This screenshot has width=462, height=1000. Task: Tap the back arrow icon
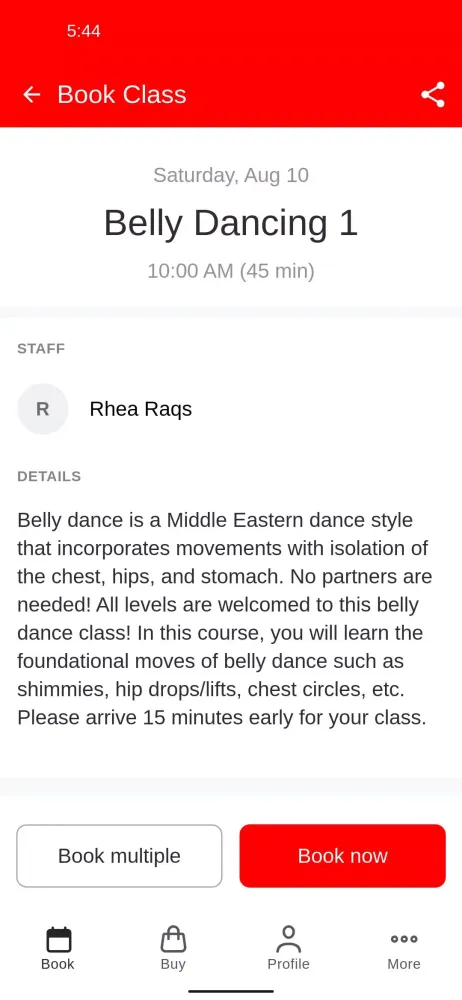(31, 95)
